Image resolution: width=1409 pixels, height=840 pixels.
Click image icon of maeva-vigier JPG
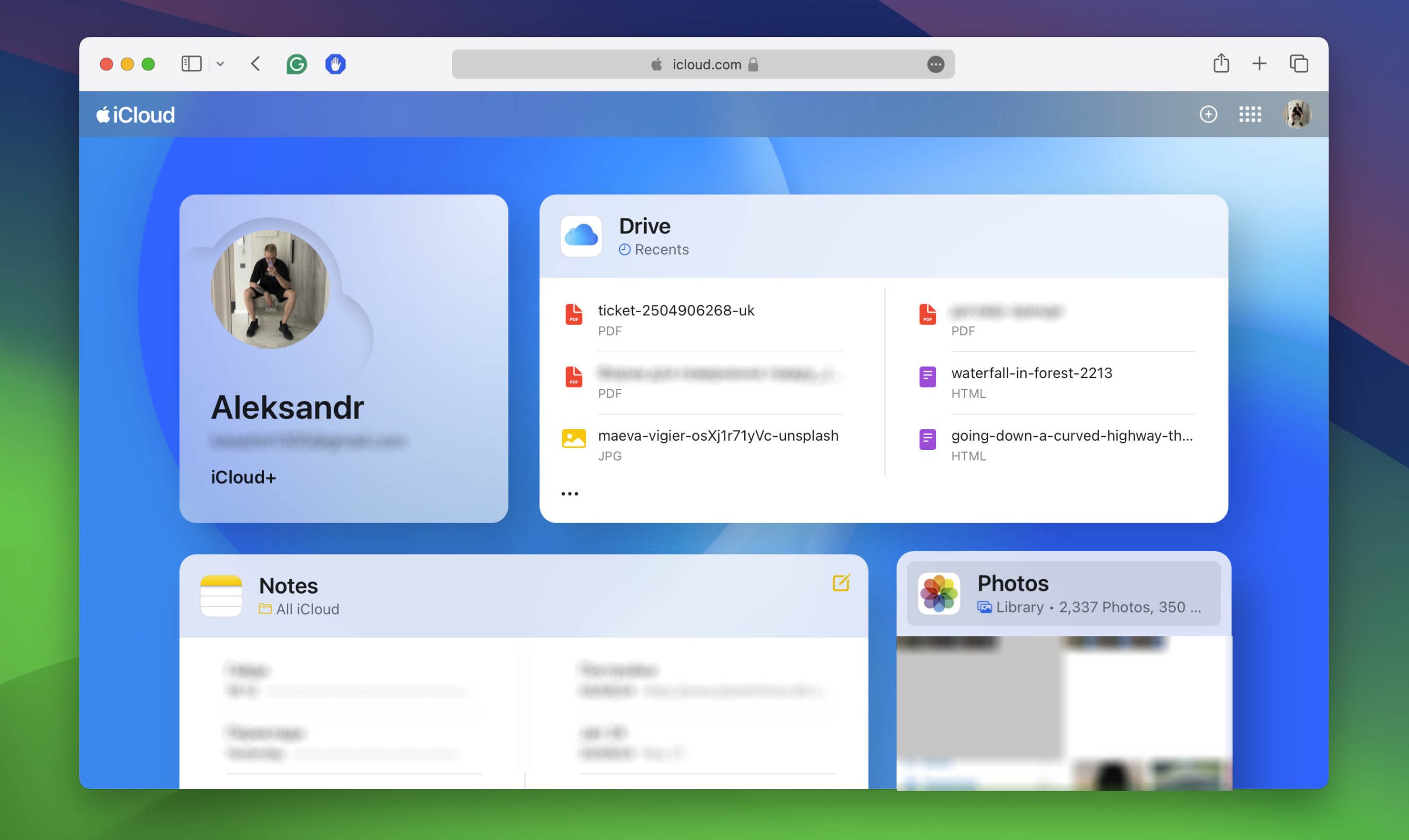point(574,438)
